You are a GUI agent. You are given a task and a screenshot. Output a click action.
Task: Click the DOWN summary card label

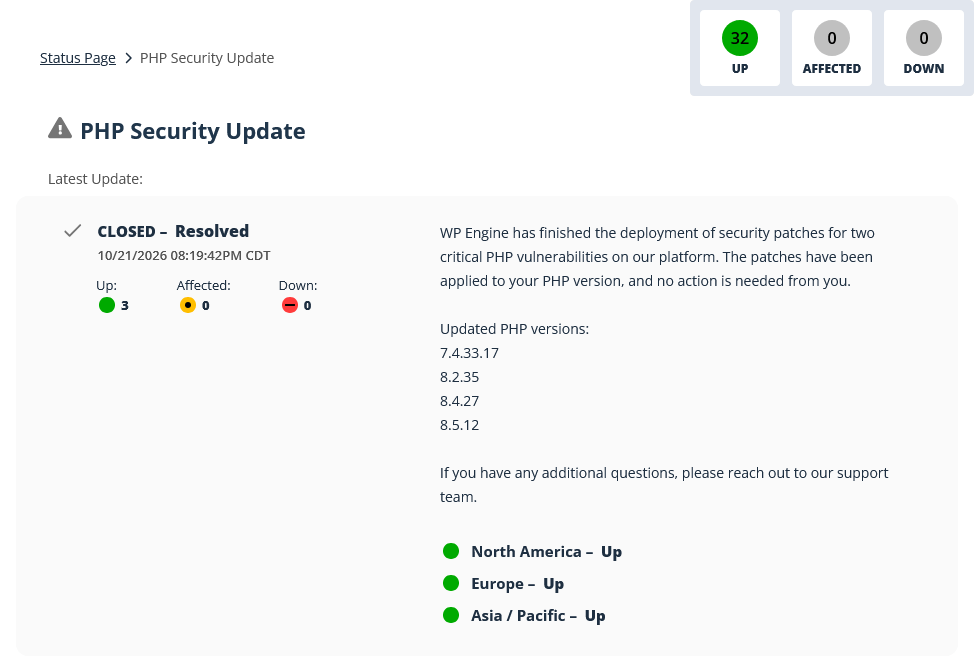pos(924,68)
